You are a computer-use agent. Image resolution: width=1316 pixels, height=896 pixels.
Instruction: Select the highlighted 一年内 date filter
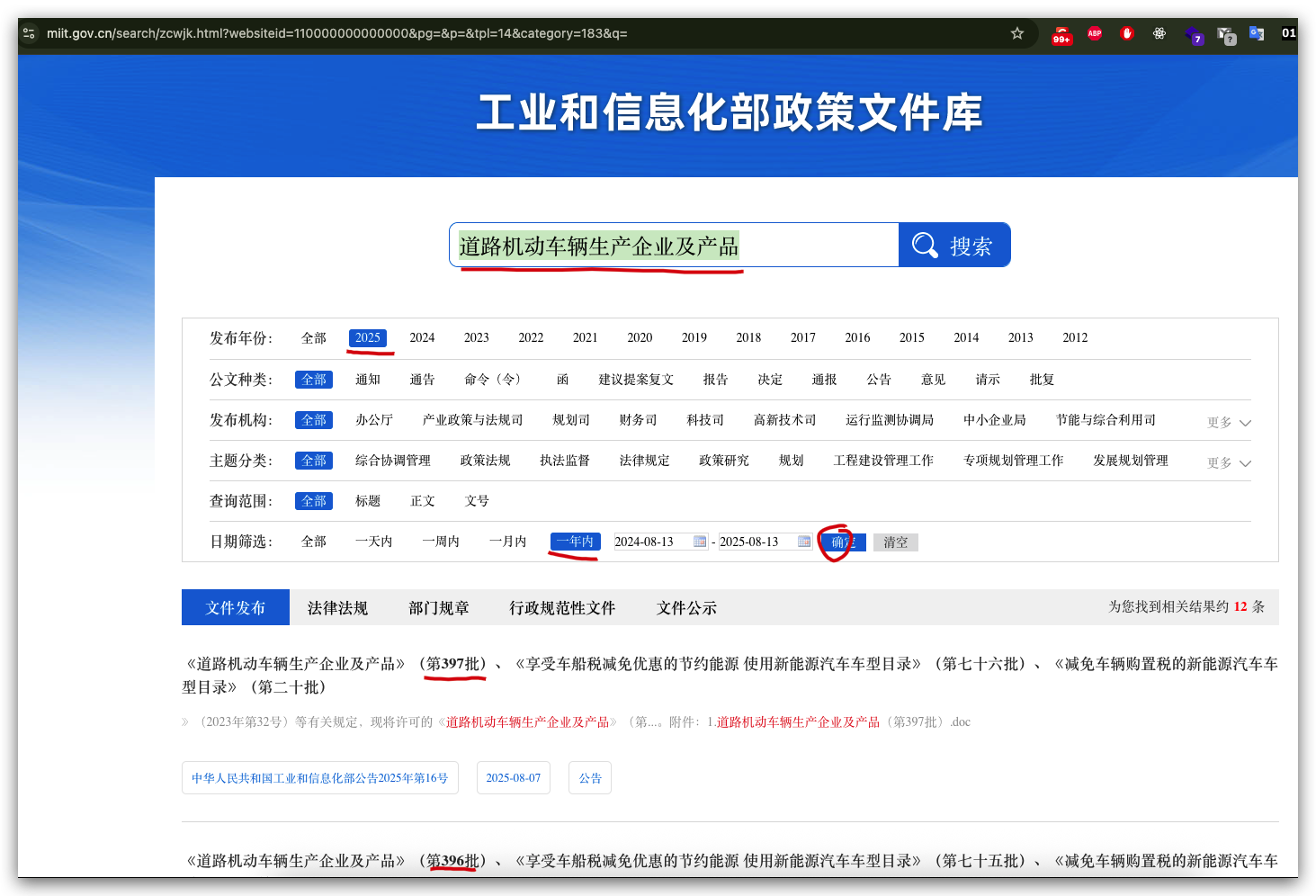point(576,542)
